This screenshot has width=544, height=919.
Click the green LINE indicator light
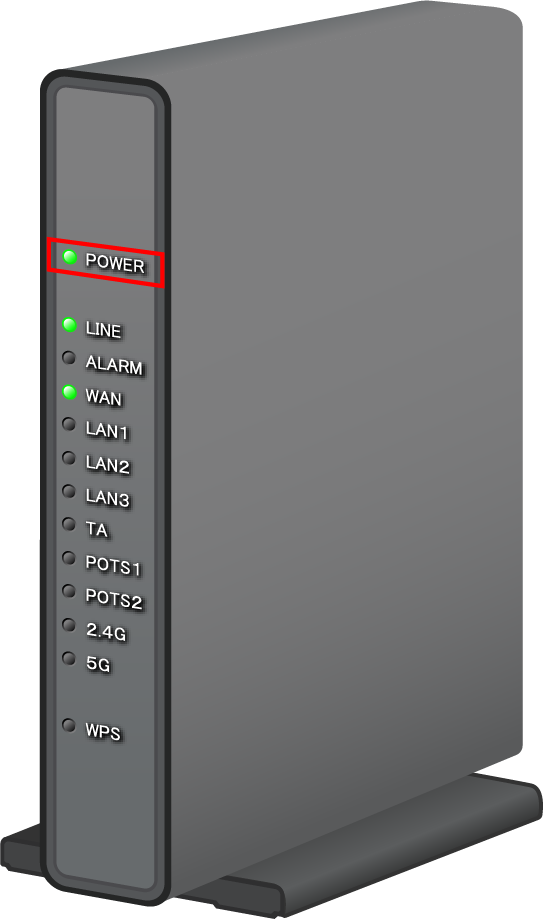tap(70, 324)
